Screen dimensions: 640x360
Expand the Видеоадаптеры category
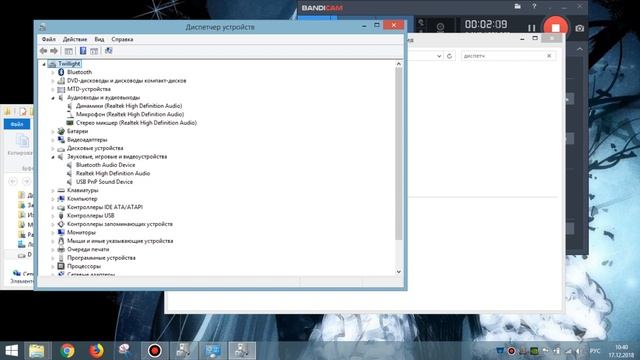coord(53,140)
